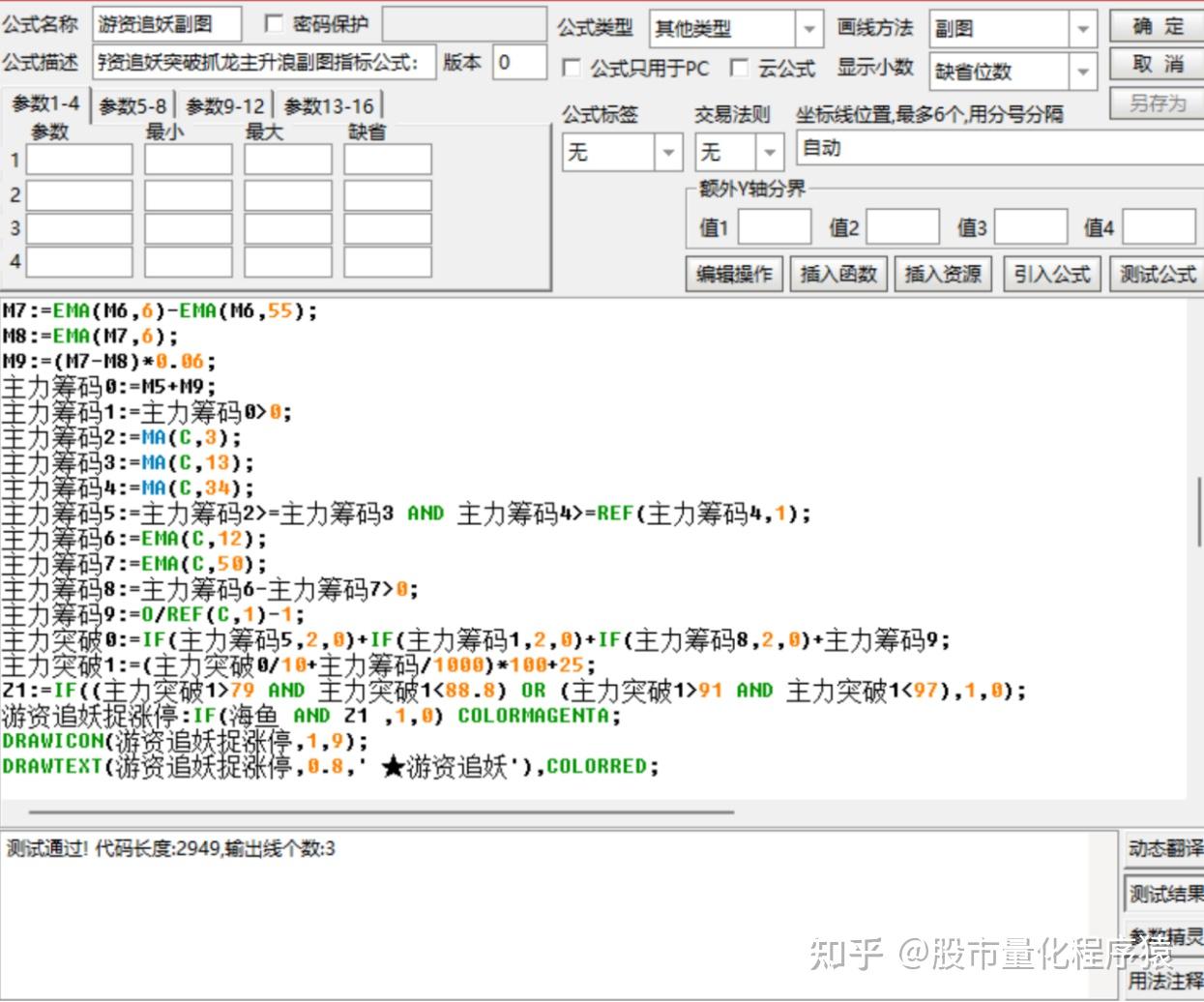Viewport: 1204px width, 1002px height.
Task: Toggle the 公式只用于PC checkbox
Action: [x=572, y=68]
